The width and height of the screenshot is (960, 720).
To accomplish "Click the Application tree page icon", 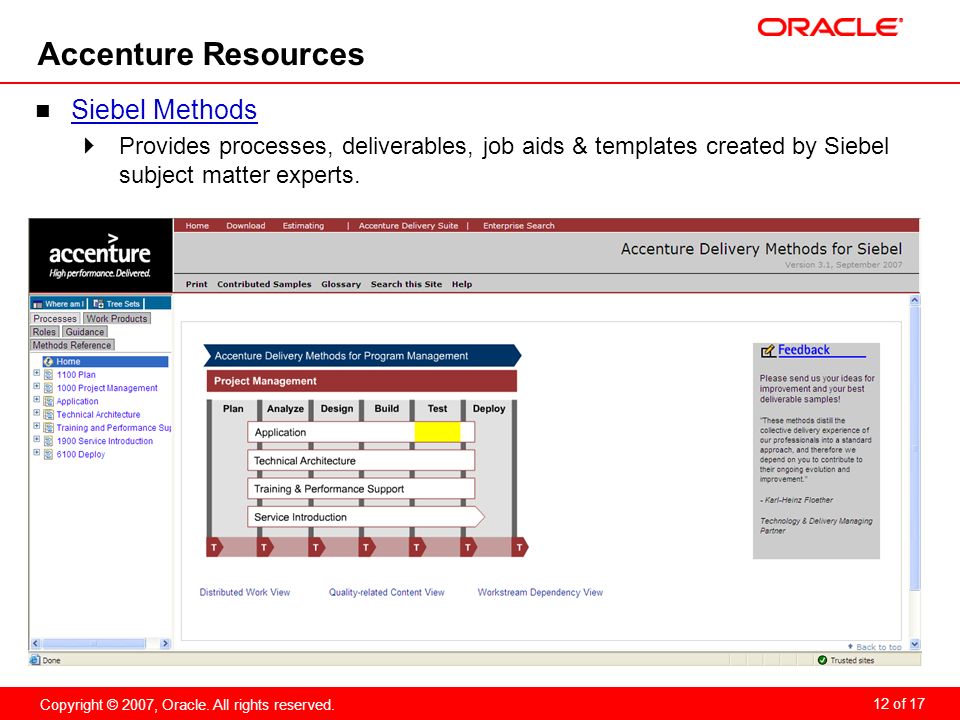I will click(x=48, y=402).
